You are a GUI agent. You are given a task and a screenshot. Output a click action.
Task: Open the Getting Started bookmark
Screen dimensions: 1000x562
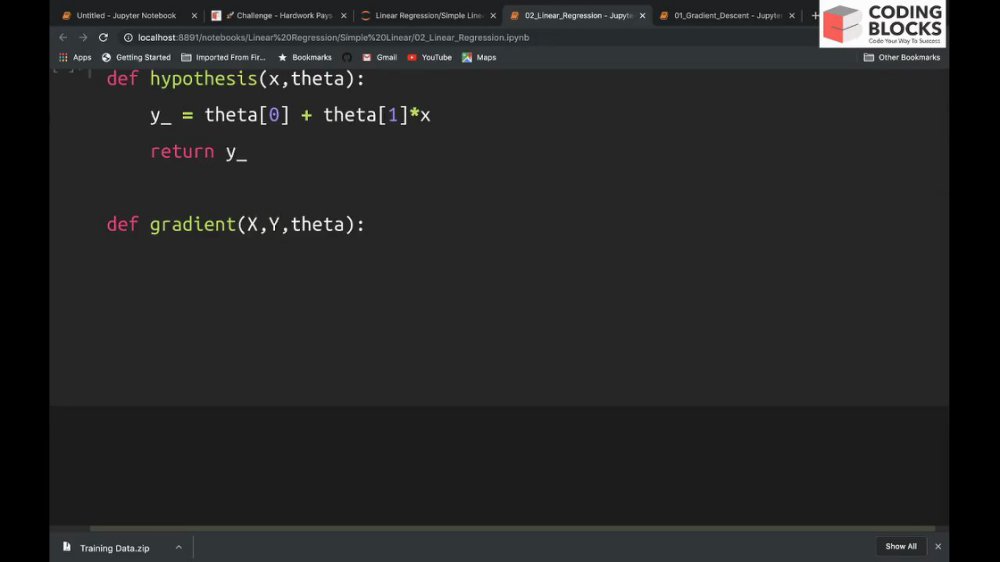tap(136, 57)
